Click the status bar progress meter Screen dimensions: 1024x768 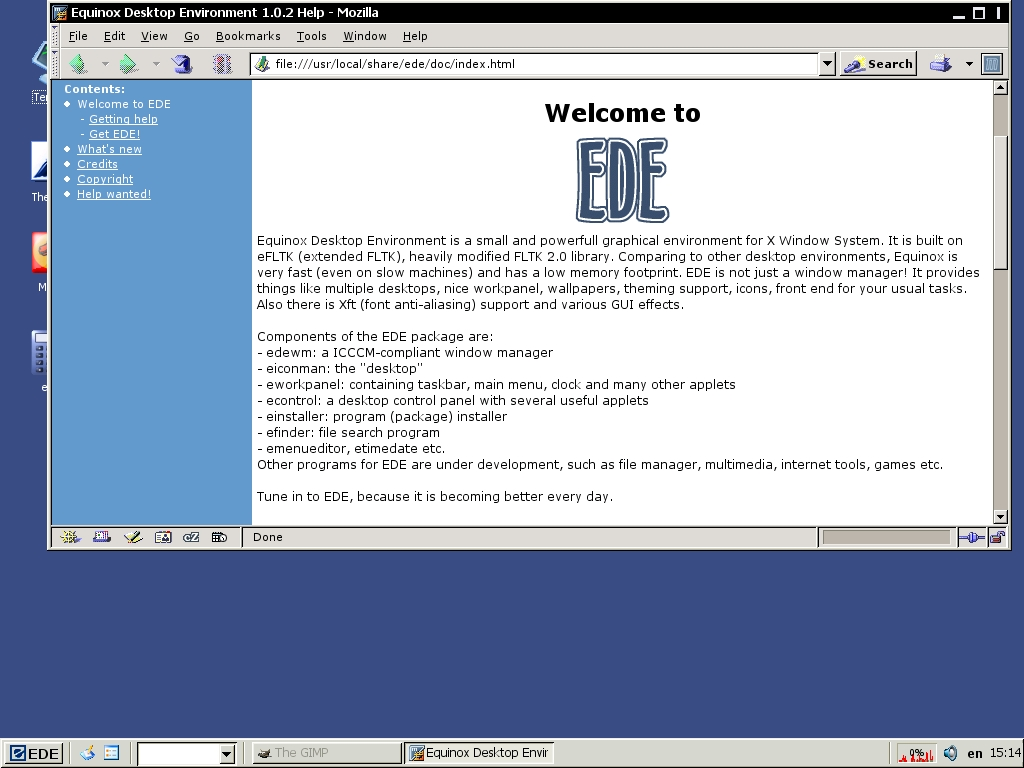(886, 537)
